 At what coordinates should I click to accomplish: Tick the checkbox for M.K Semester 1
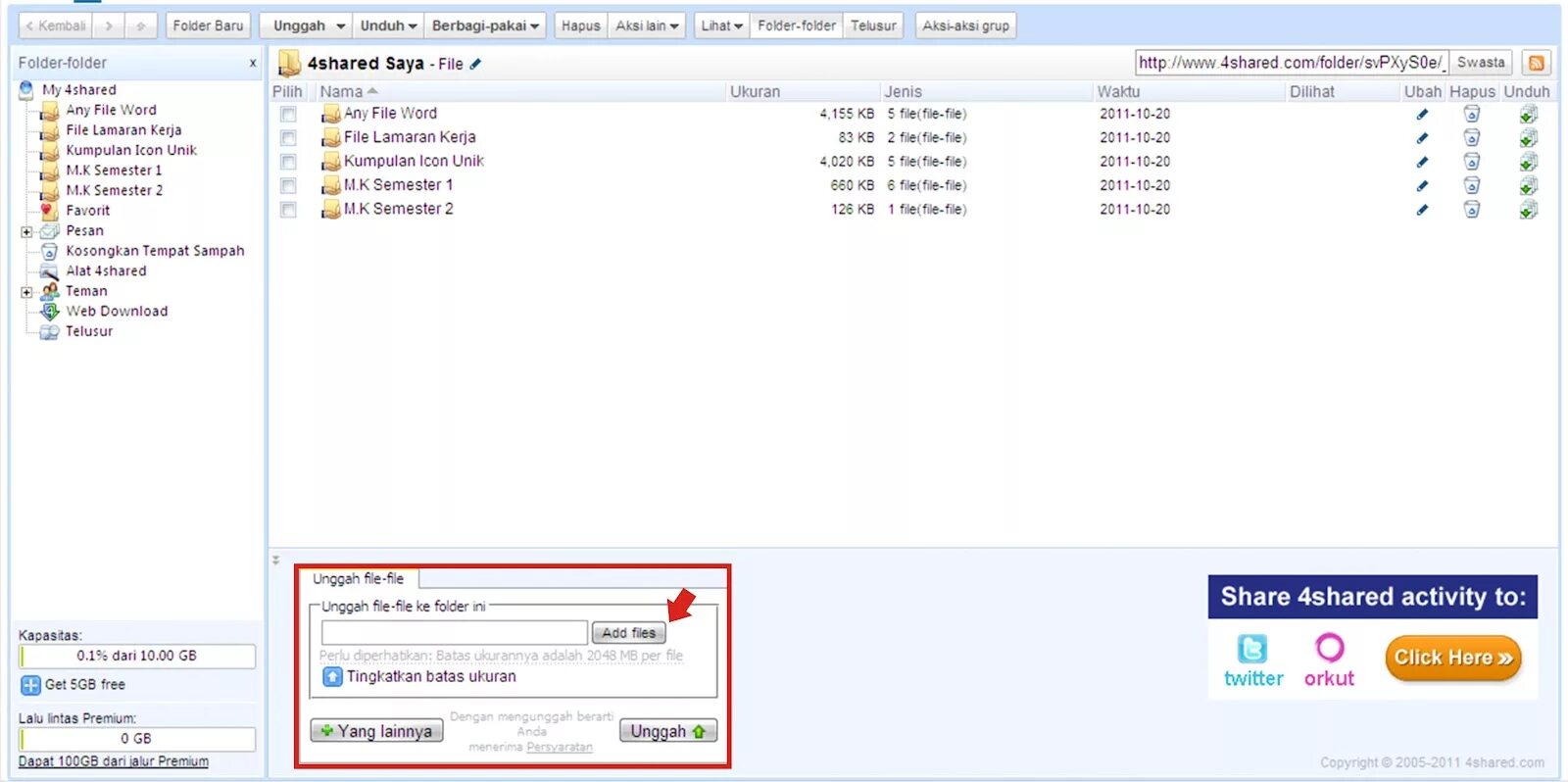pyautogui.click(x=288, y=185)
